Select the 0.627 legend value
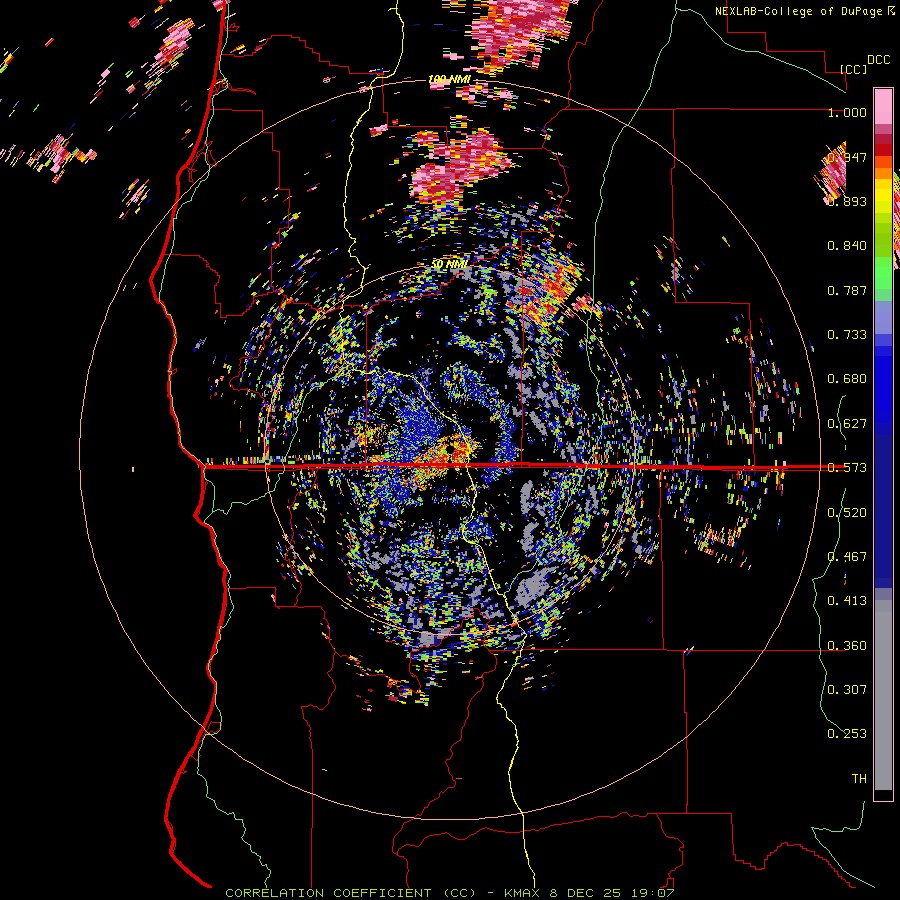The height and width of the screenshot is (900, 900). [847, 423]
